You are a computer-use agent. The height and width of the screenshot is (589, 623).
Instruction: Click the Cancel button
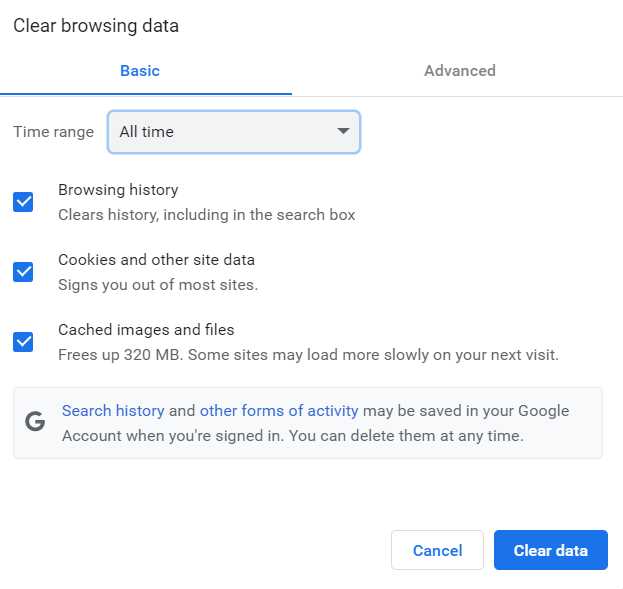pyautogui.click(x=437, y=550)
